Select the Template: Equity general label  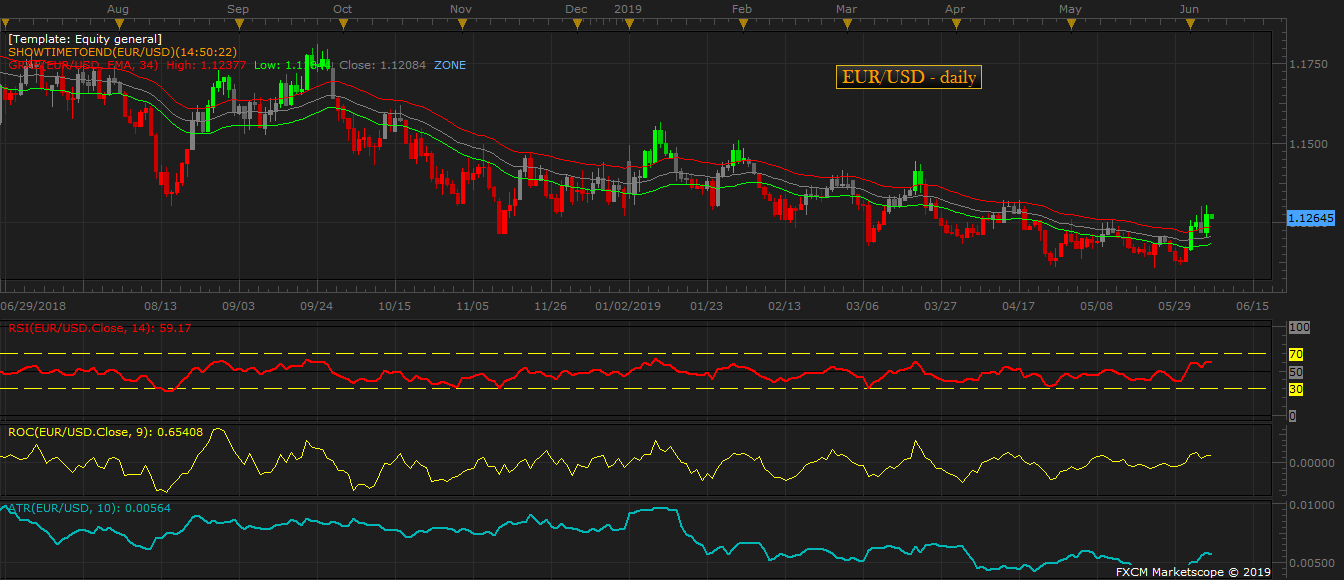coord(77,39)
